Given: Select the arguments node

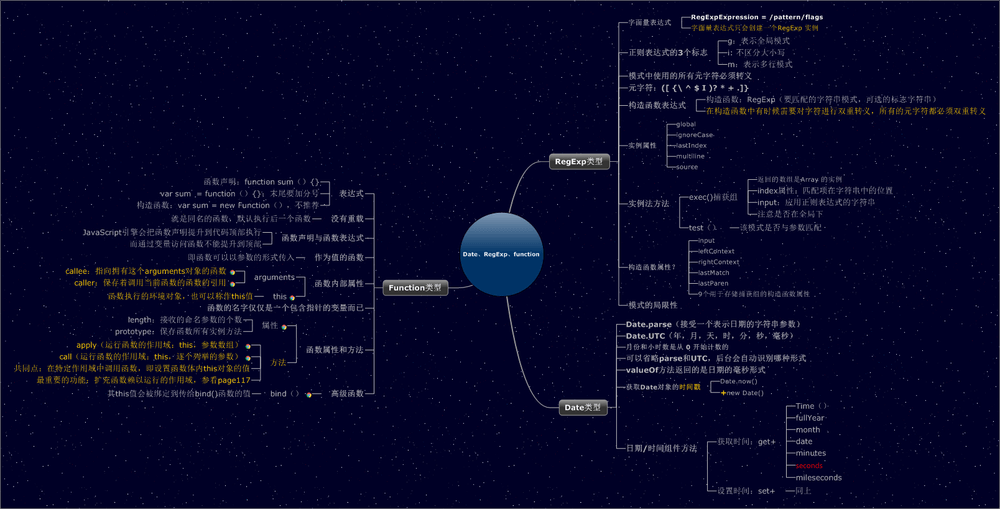Looking at the screenshot, I should [x=274, y=277].
